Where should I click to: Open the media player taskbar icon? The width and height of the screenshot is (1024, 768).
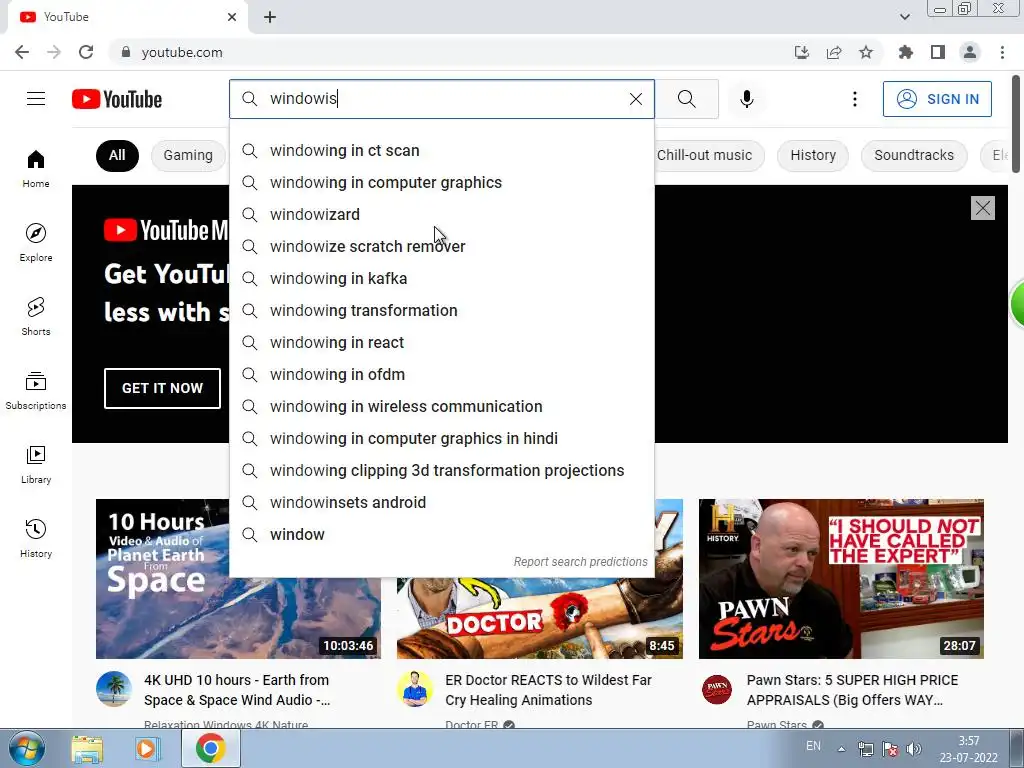(x=148, y=749)
